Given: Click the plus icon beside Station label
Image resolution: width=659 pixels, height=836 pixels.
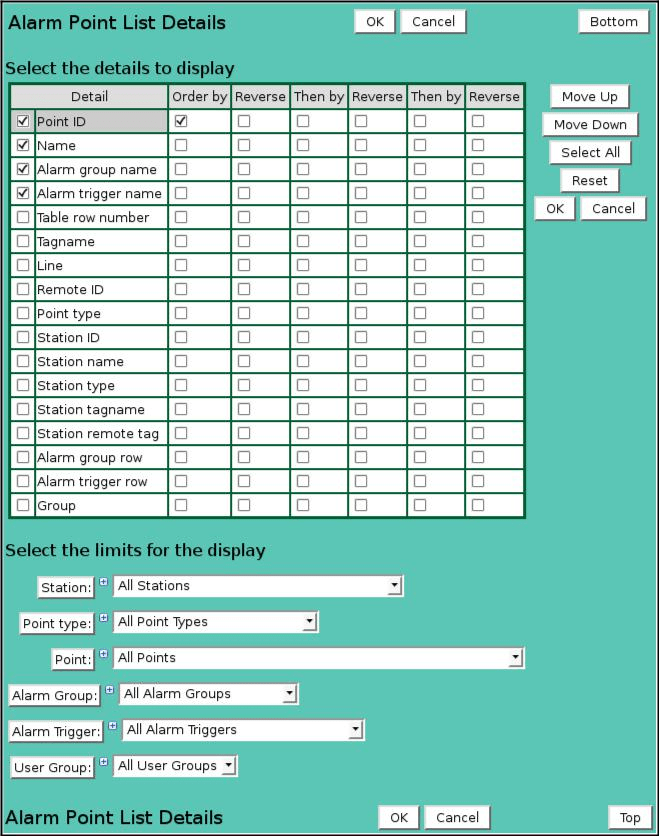Looking at the screenshot, I should click(103, 582).
